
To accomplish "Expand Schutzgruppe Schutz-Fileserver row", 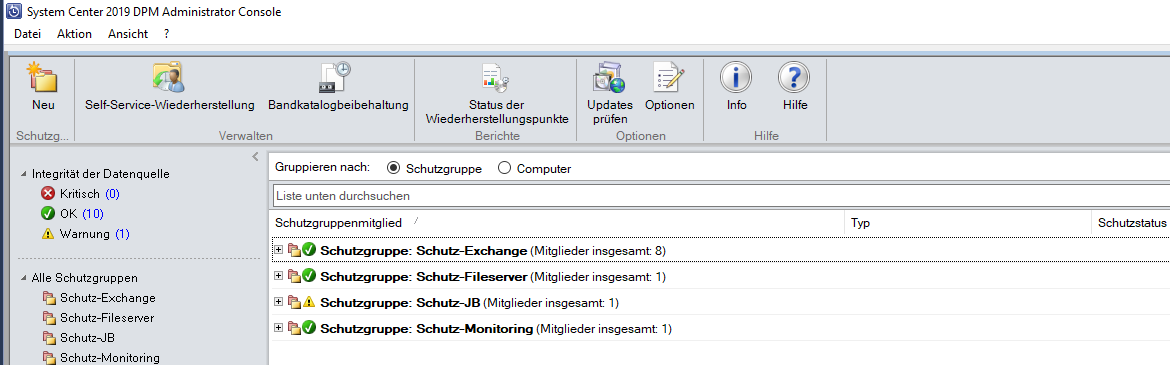I will (279, 275).
